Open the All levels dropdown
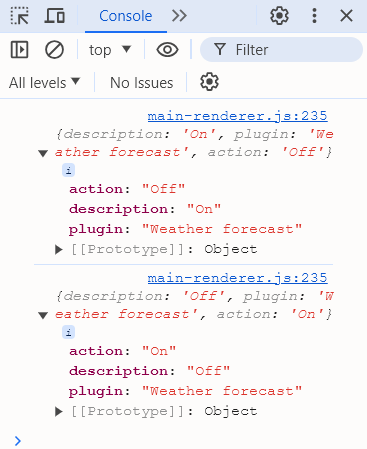This screenshot has width=367, height=449. tap(44, 82)
